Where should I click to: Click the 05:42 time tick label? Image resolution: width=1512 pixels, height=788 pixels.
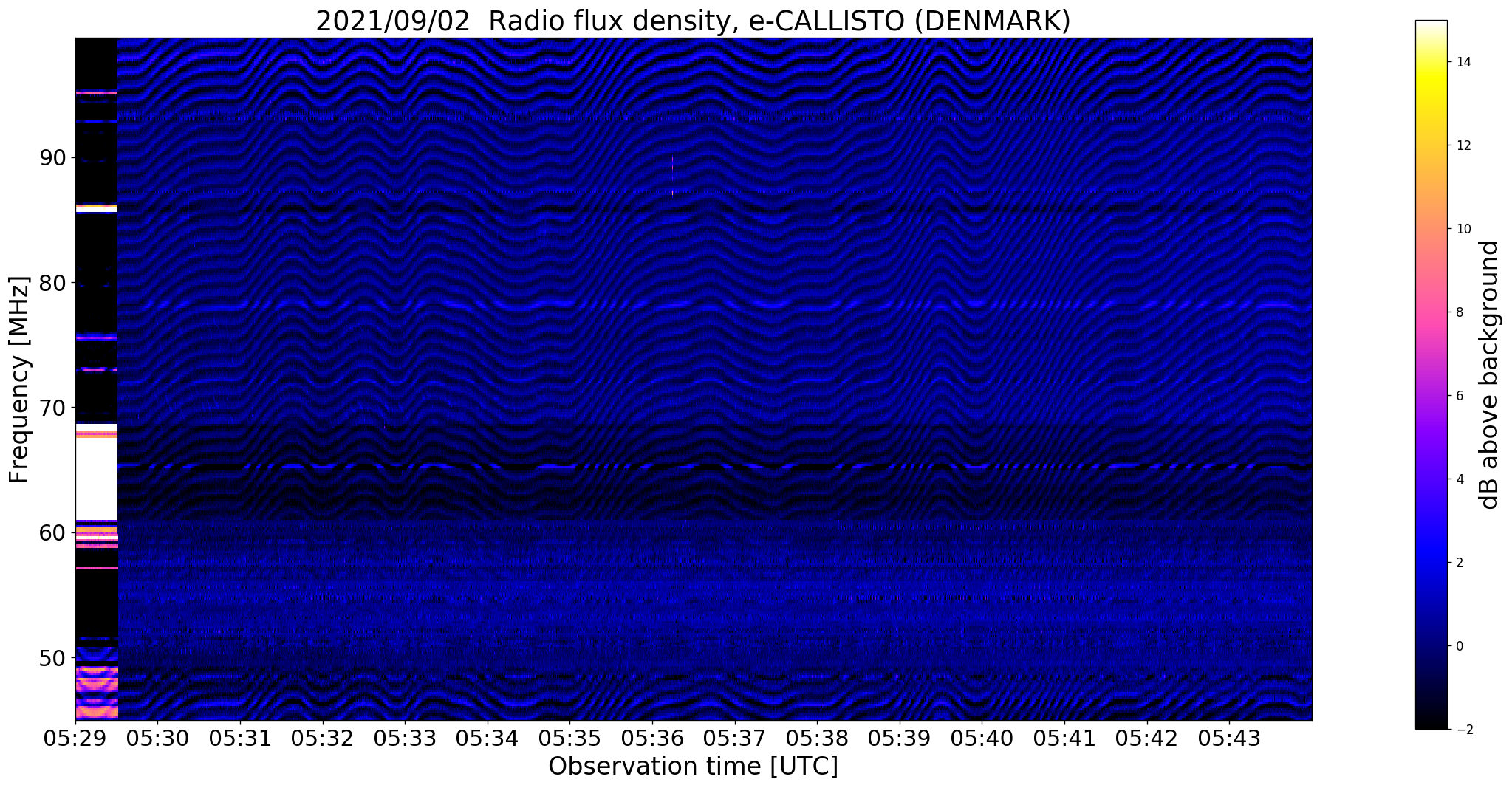tap(1147, 738)
